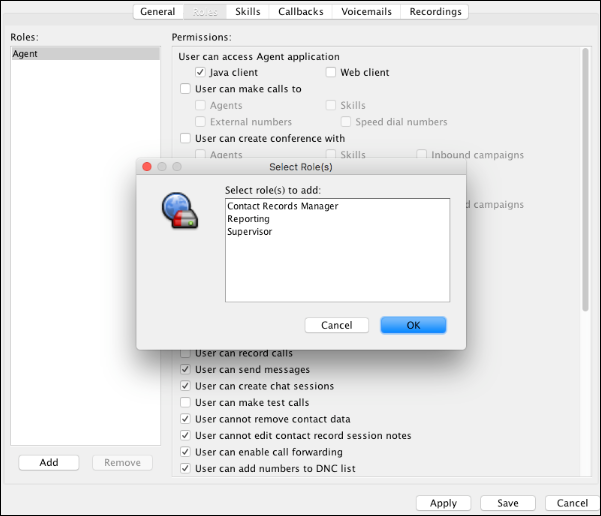The height and width of the screenshot is (516, 601).
Task: Toggle User can enable call forwarding
Action: point(185,452)
